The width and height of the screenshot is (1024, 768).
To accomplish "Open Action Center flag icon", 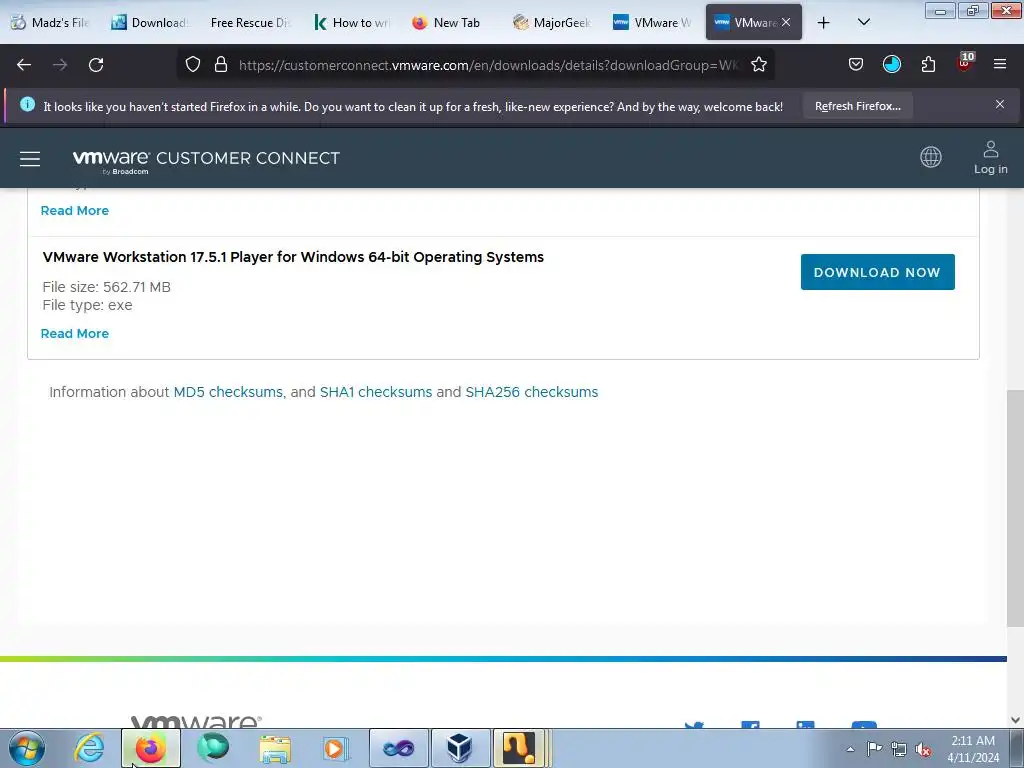I will [874, 749].
